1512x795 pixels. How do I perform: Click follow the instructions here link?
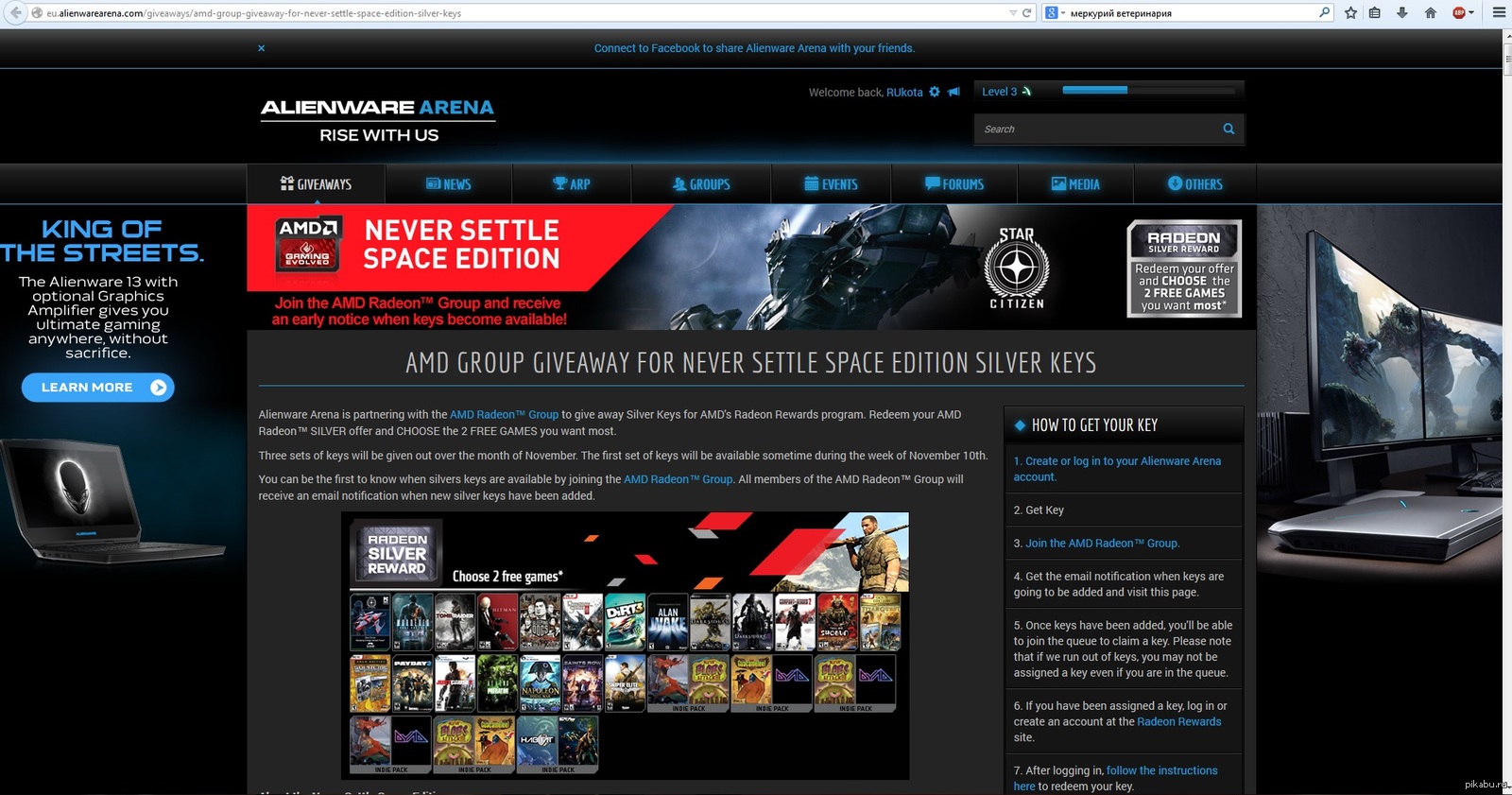click(1115, 779)
